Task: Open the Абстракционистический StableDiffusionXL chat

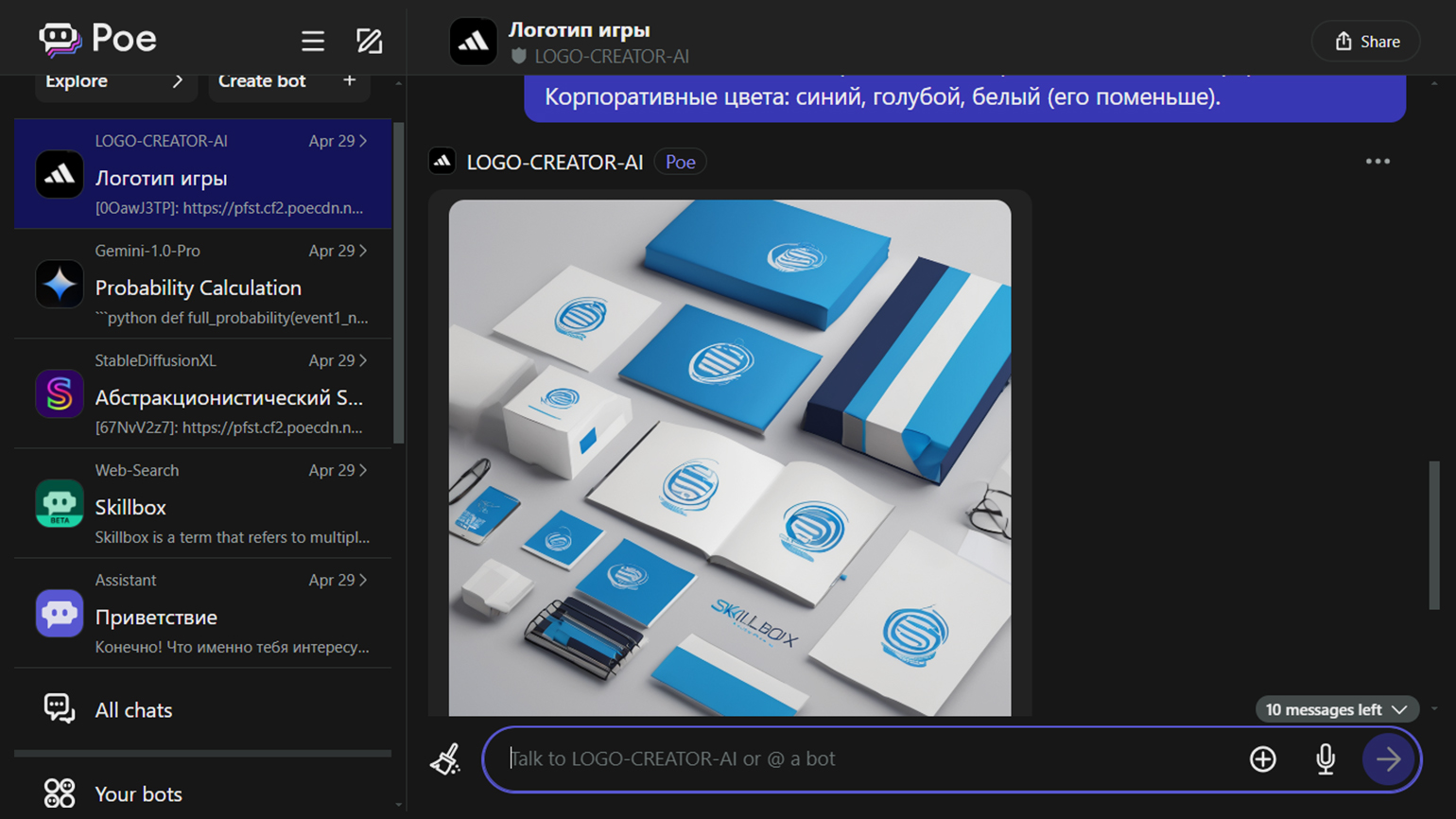Action: (203, 393)
